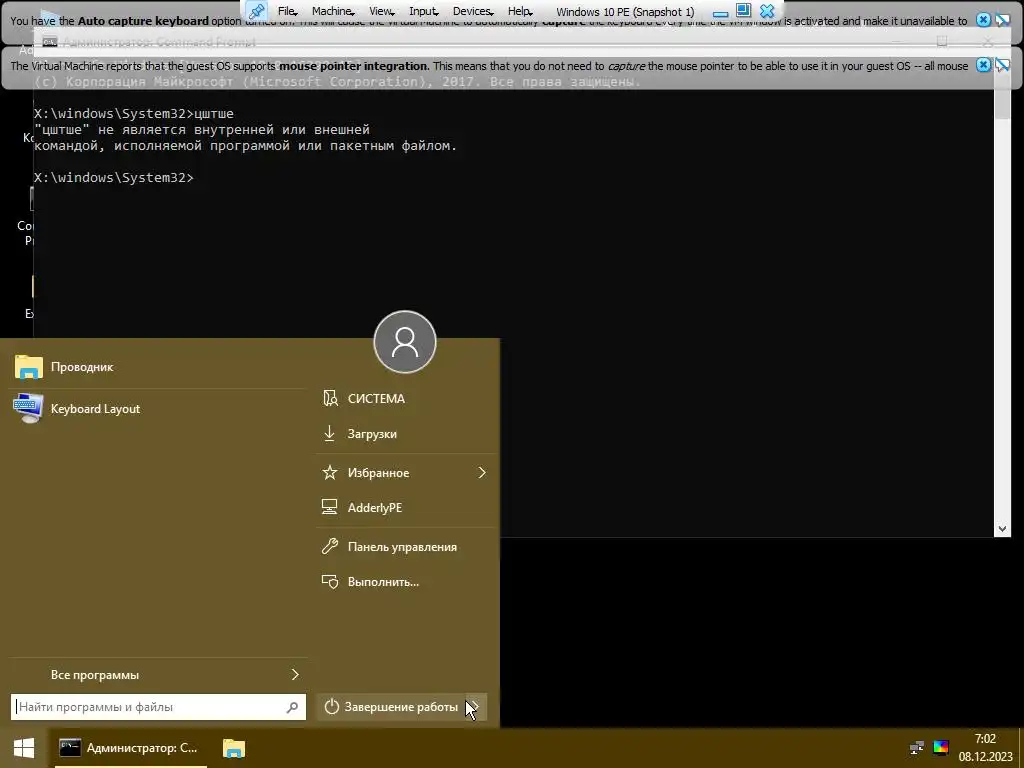Dismiss the Auto capture keyboard notification
The height and width of the screenshot is (768, 1024).
click(983, 20)
